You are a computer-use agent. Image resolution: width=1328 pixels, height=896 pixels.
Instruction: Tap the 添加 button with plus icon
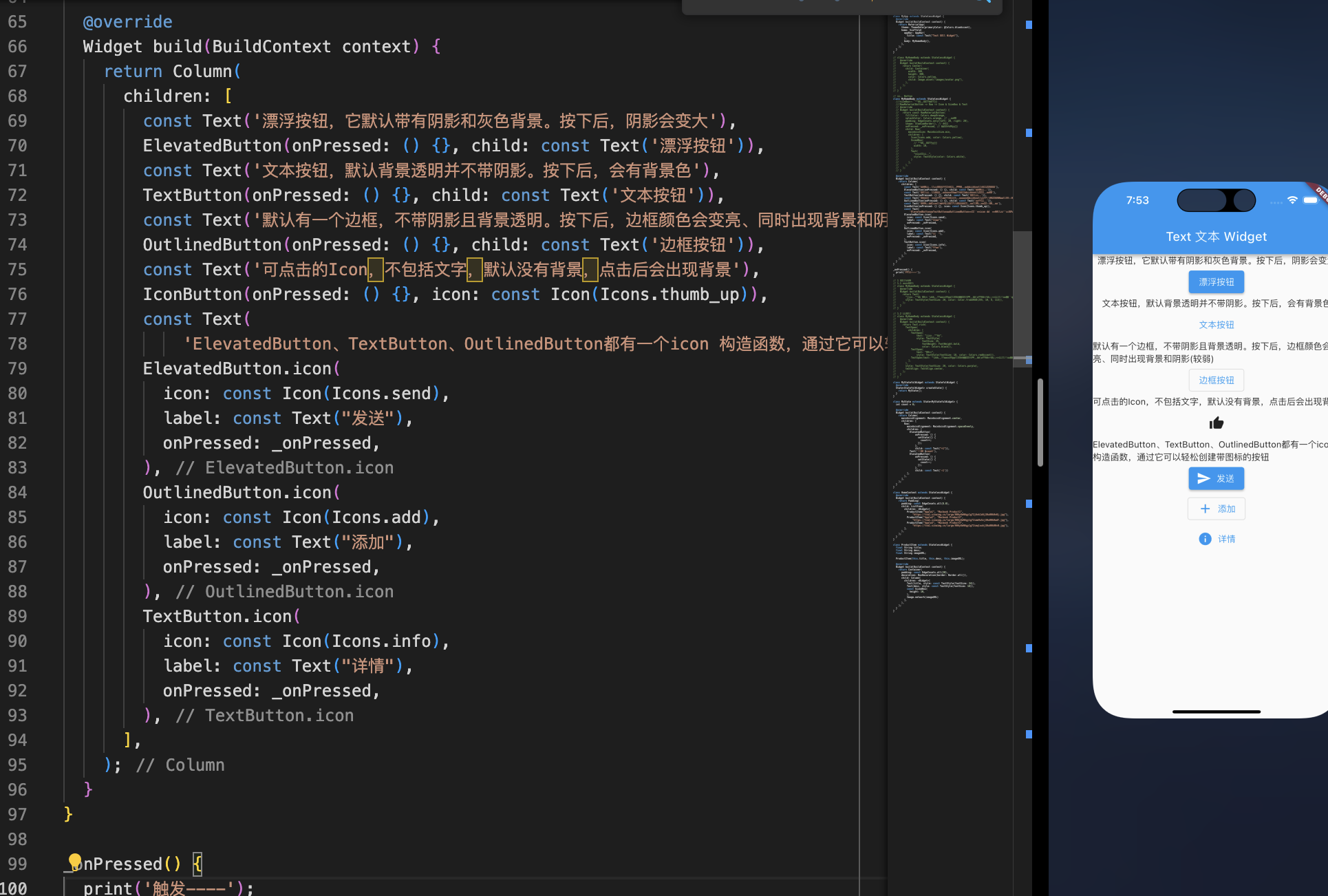pos(1216,509)
